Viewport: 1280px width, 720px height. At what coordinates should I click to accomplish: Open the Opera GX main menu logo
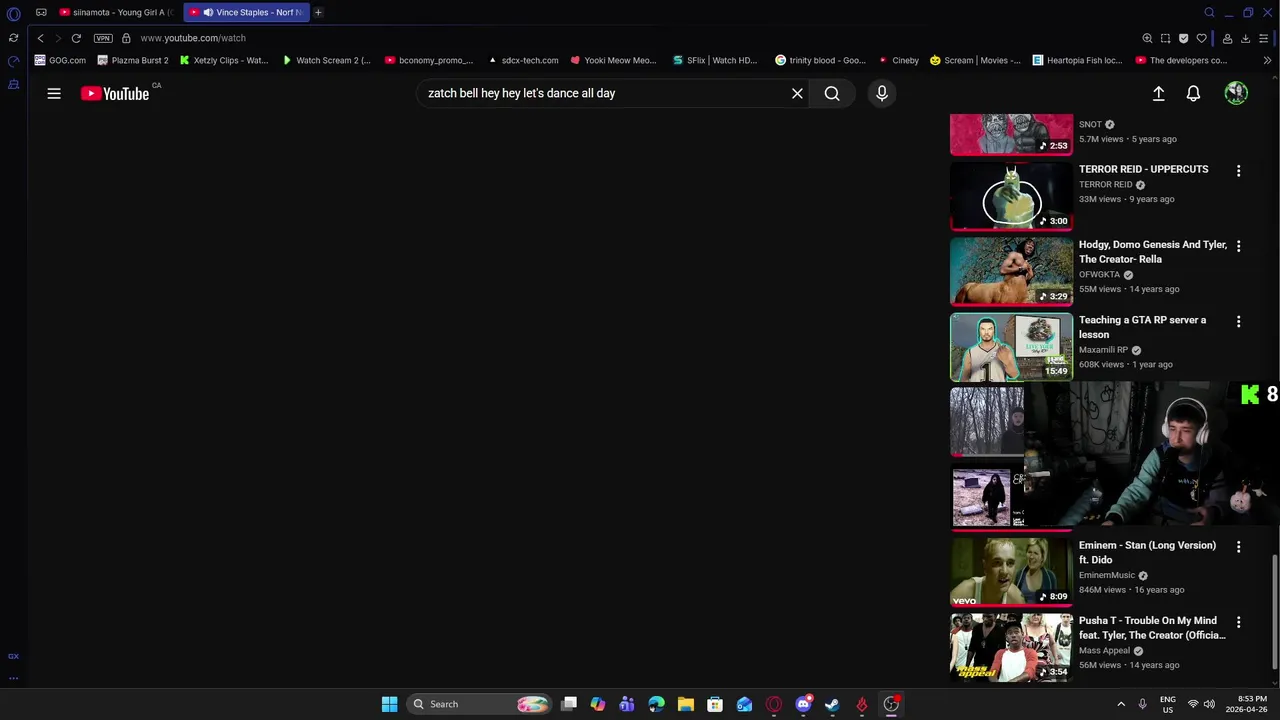[13, 13]
